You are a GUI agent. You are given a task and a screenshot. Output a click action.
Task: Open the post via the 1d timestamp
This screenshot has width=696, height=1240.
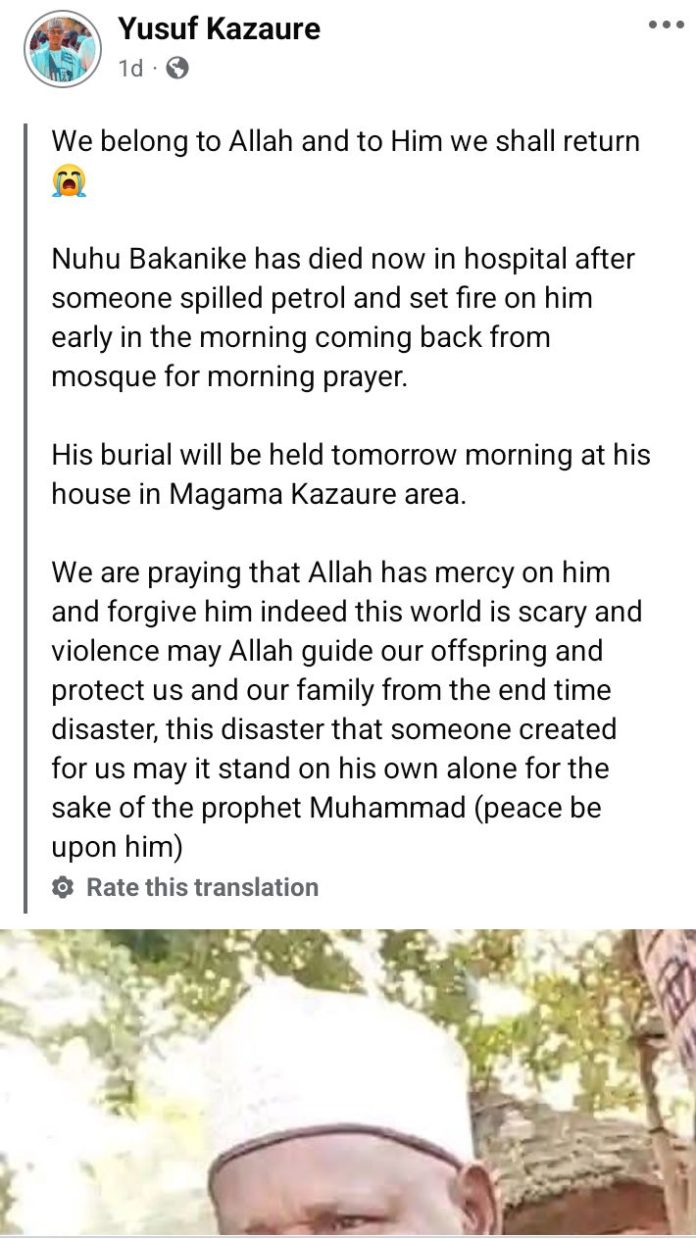pos(130,68)
